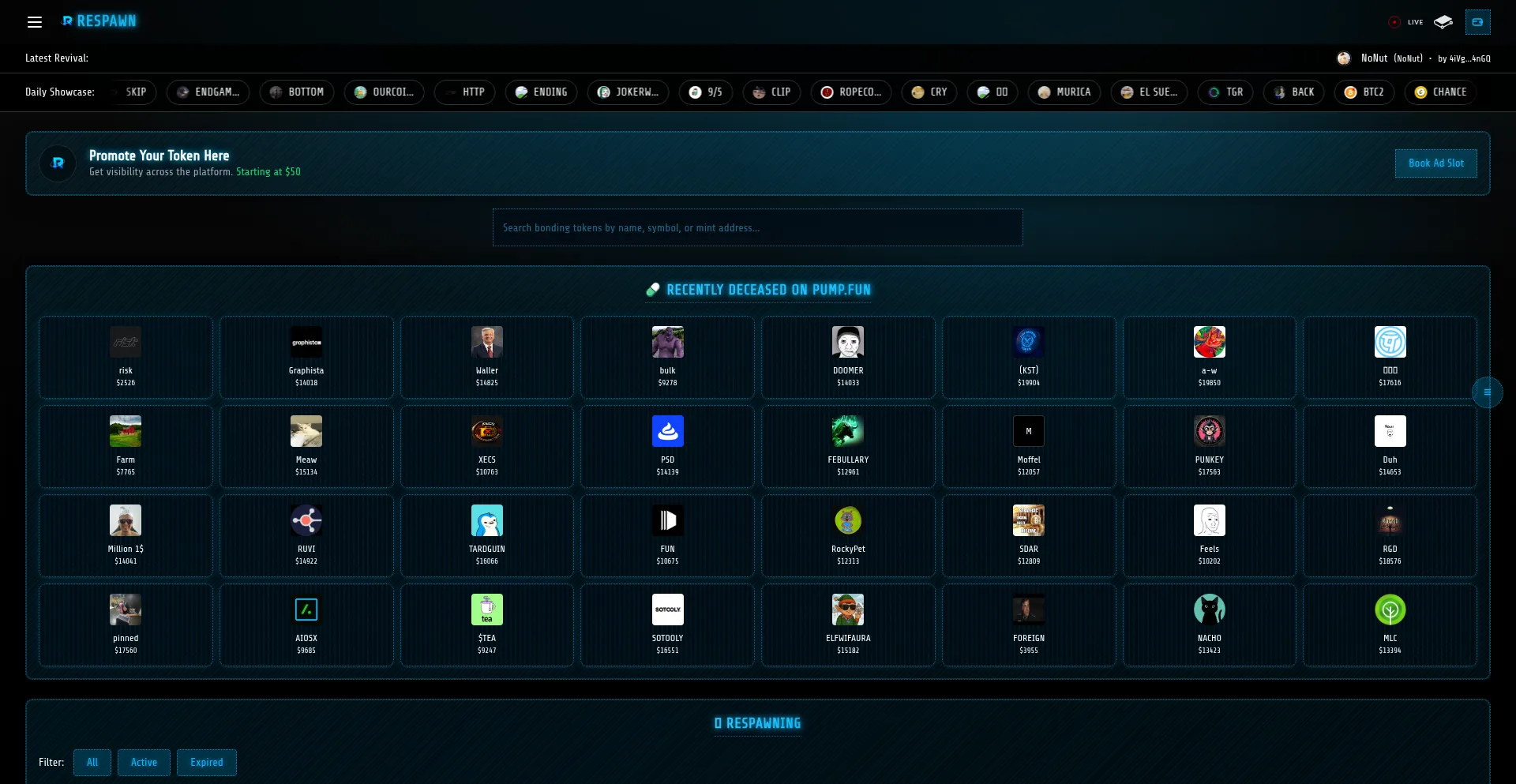Open the TARDGUIN penguin token

486,535
